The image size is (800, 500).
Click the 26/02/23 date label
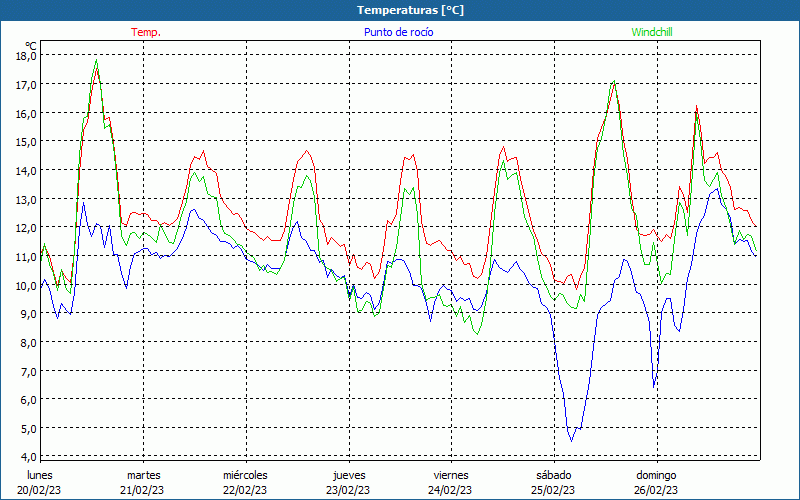coord(656,490)
